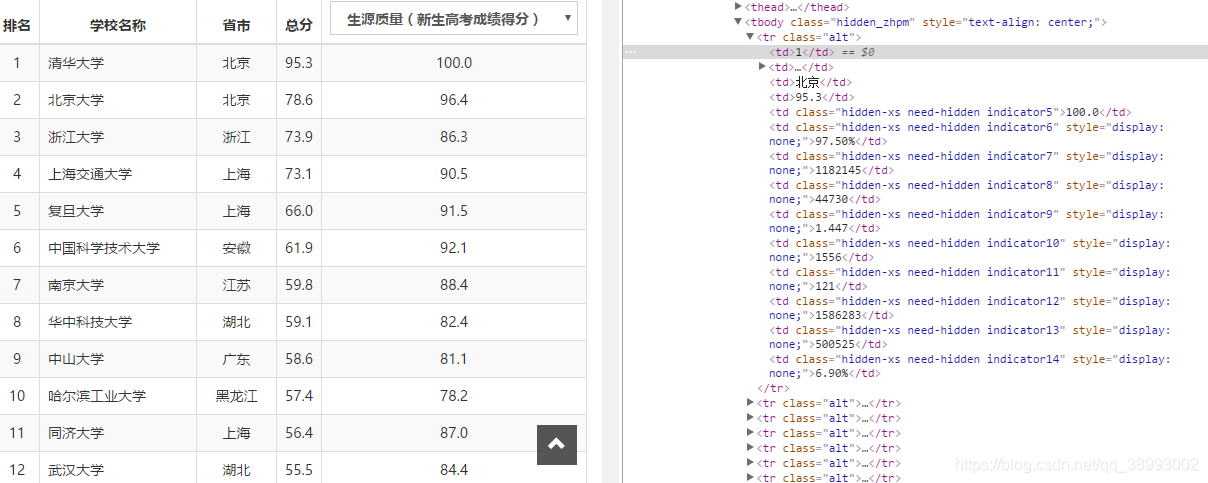Viewport: 1208px width, 483px height.
Task: Click 复旦大学 in the ranking table
Action: 76,211
